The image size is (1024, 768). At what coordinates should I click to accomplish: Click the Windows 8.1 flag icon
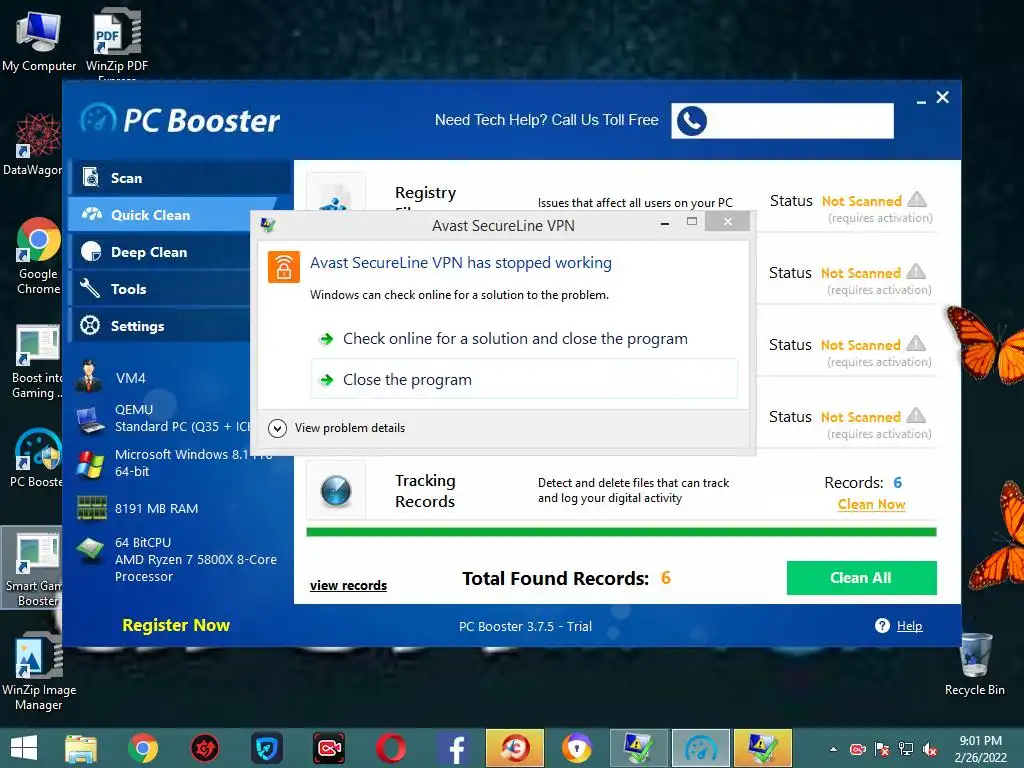(89, 463)
